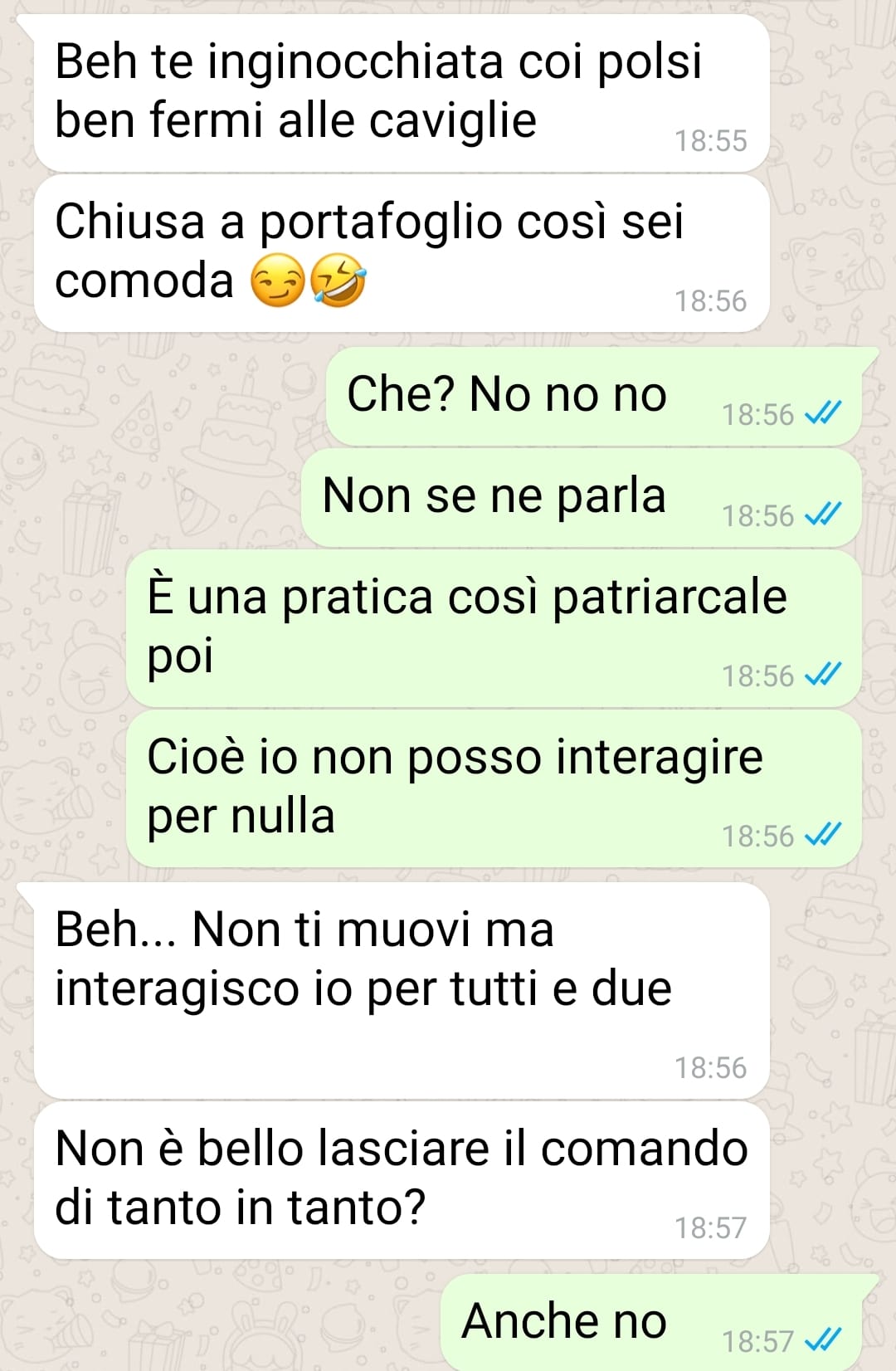This screenshot has height=1371, width=896.
Task: Tap the 18:57 timestamp next to 'Anche no'
Action: [757, 1341]
